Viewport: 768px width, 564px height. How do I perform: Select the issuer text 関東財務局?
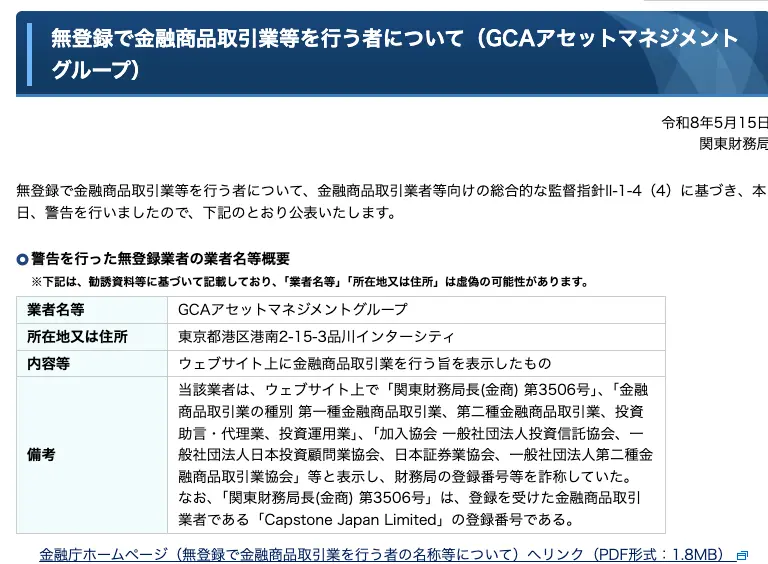tap(733, 143)
